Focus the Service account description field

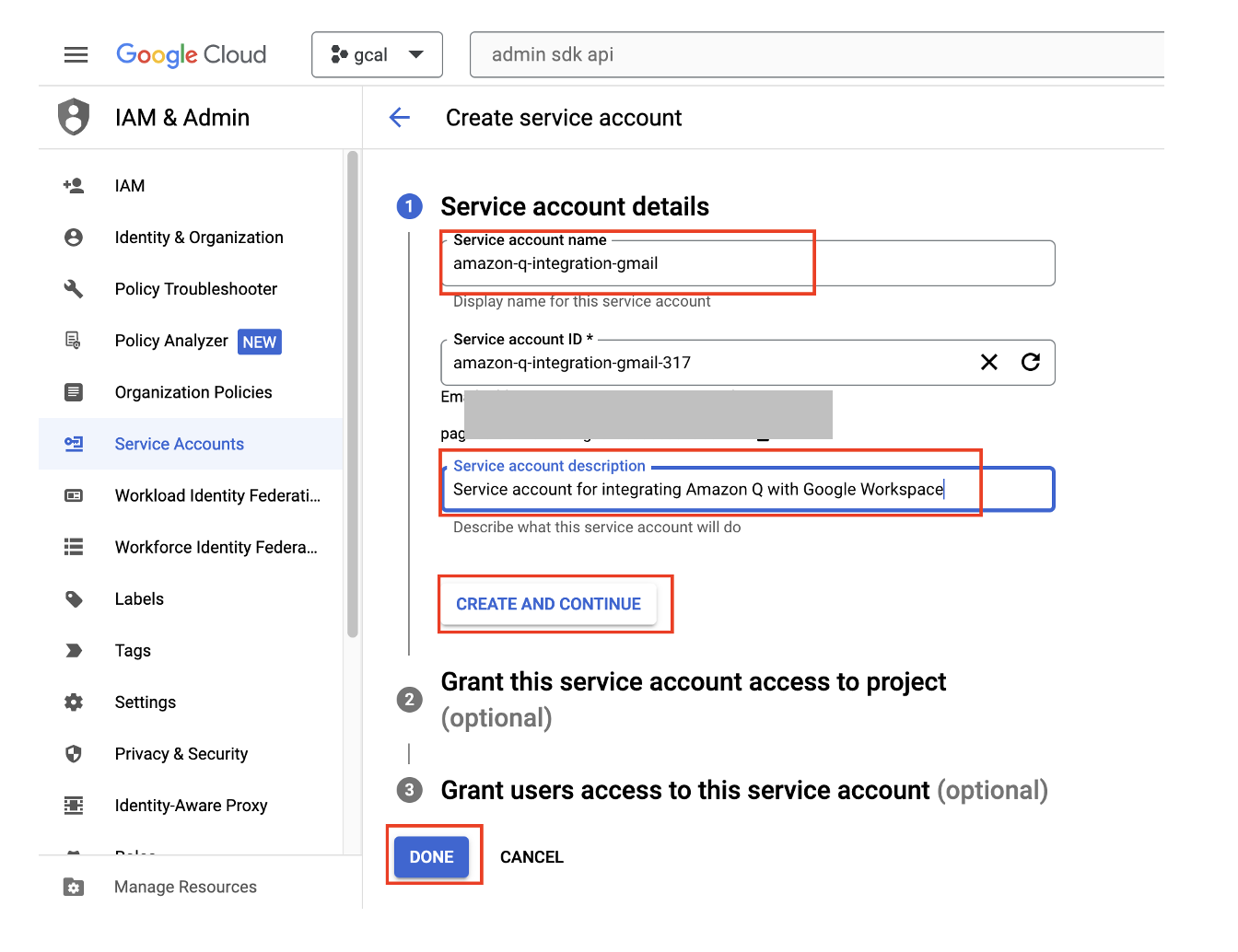(x=748, y=489)
